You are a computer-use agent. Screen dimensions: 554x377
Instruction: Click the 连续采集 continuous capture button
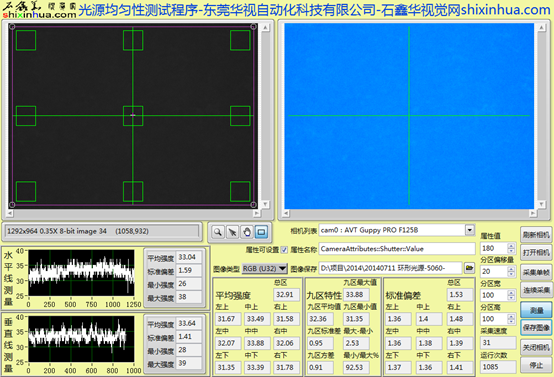pyautogui.click(x=536, y=290)
